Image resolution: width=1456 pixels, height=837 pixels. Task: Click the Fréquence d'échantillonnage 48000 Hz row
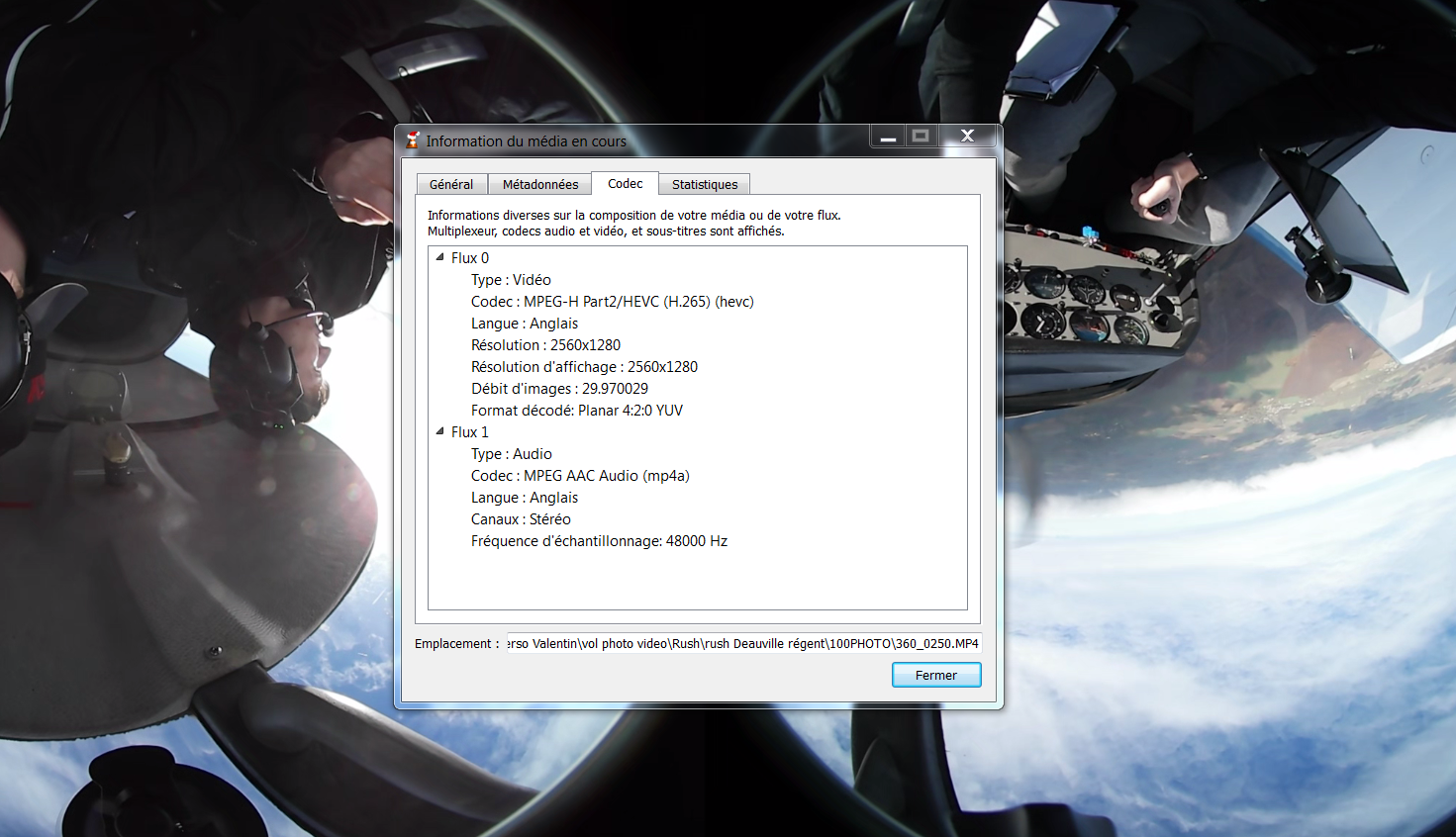(599, 541)
